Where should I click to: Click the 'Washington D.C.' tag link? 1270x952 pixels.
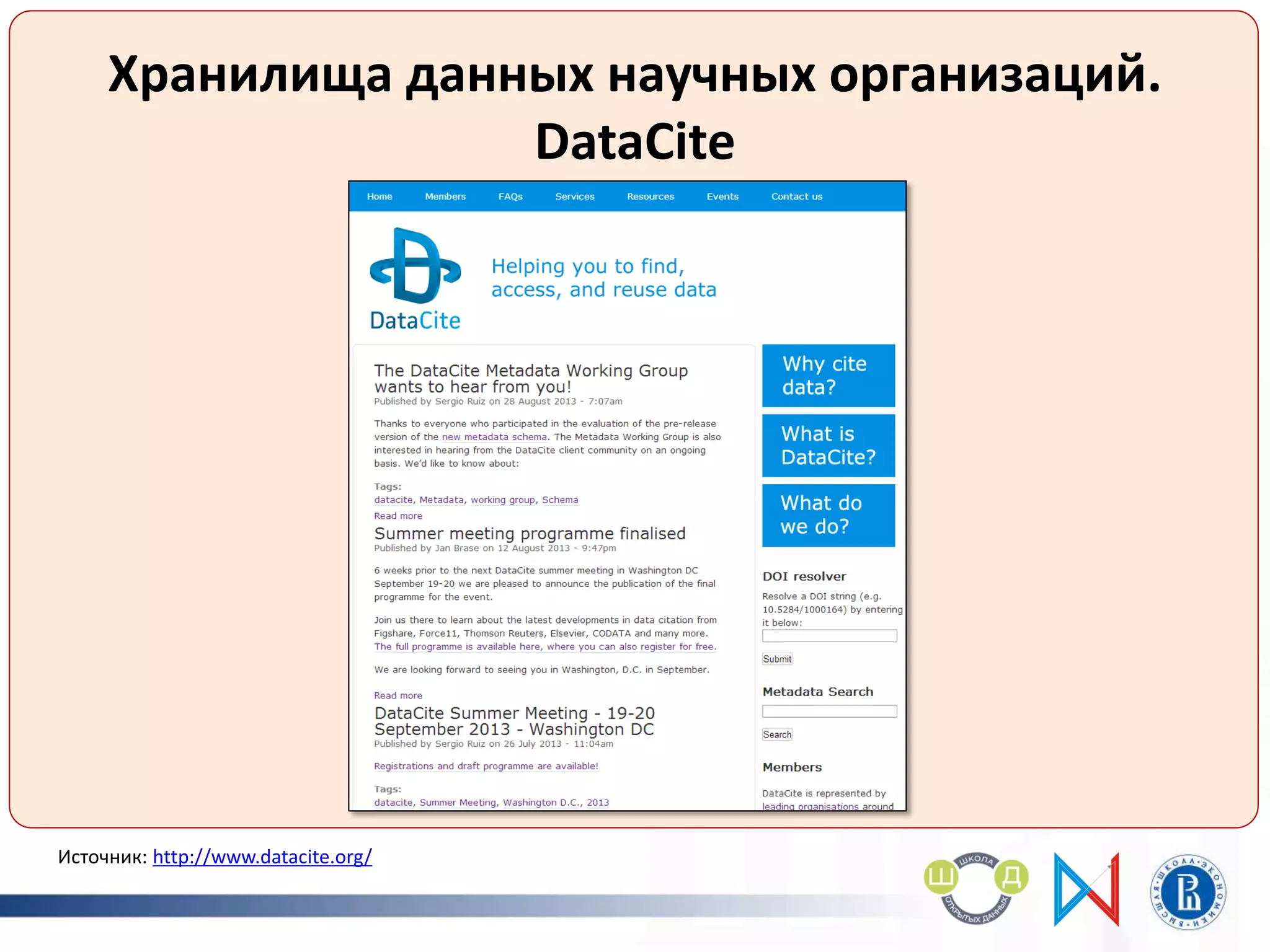click(x=541, y=803)
